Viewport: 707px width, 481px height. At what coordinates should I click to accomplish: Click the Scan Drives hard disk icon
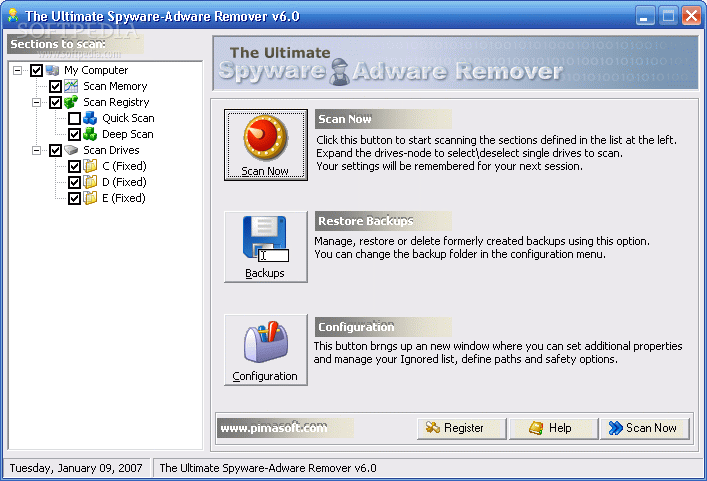pos(71,150)
